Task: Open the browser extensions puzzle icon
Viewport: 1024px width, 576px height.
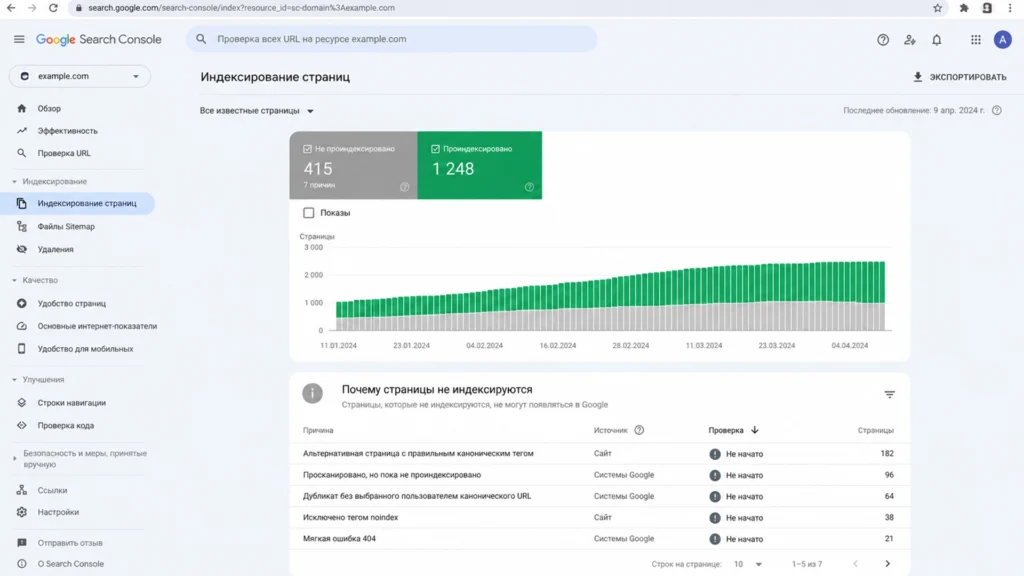Action: click(963, 8)
